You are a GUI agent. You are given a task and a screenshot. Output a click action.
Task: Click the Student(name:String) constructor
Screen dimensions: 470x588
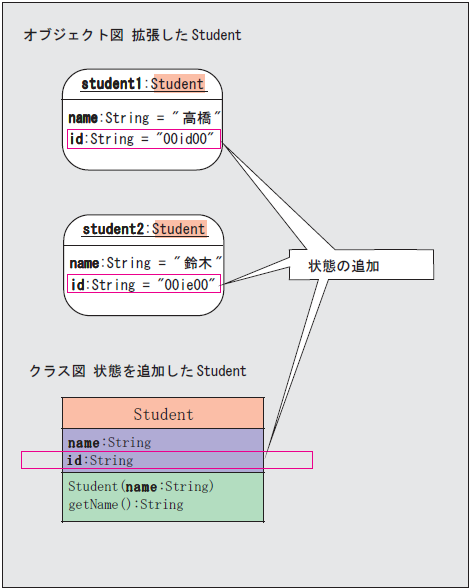coord(141,486)
